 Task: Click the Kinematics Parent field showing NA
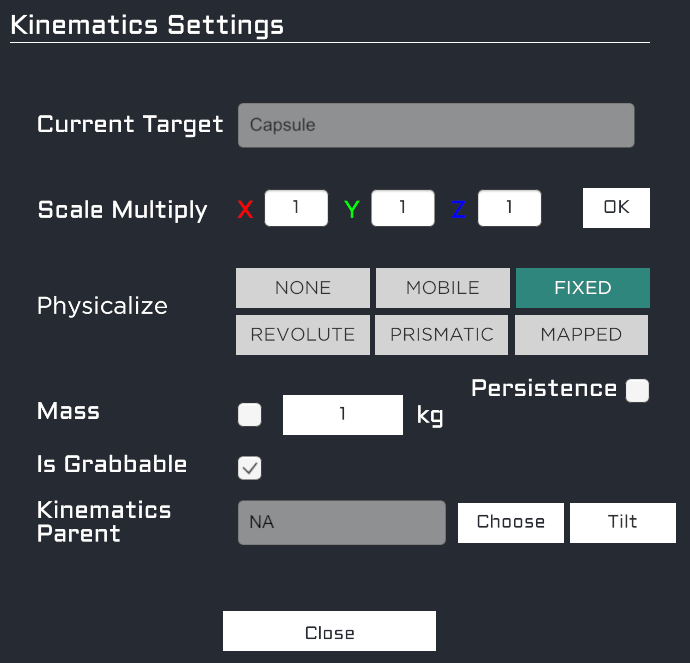click(x=341, y=523)
